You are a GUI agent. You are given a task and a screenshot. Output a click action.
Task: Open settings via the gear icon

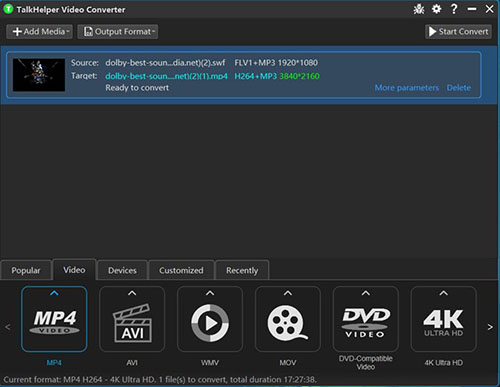pyautogui.click(x=436, y=9)
